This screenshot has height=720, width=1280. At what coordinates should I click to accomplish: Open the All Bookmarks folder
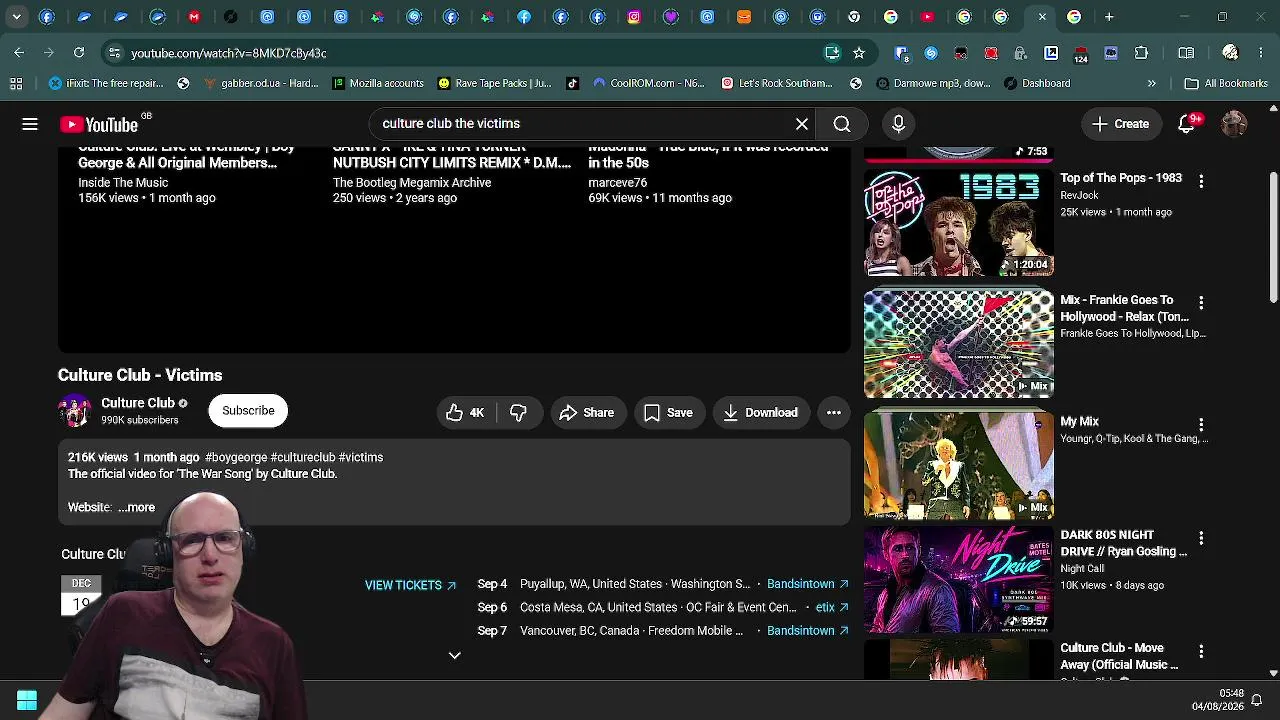click(x=1226, y=84)
